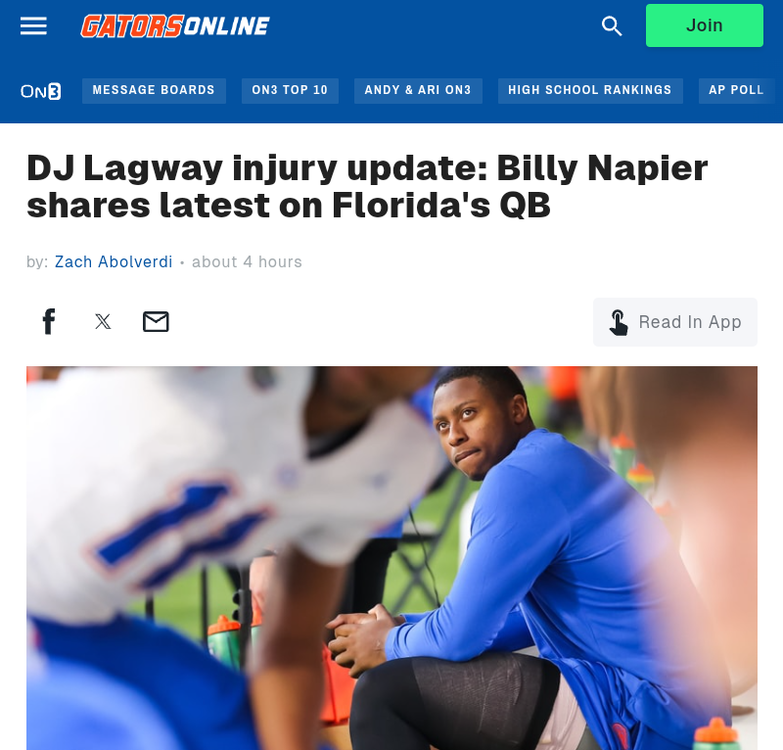Open the hamburger navigation menu
This screenshot has width=783, height=750.
[33, 26]
